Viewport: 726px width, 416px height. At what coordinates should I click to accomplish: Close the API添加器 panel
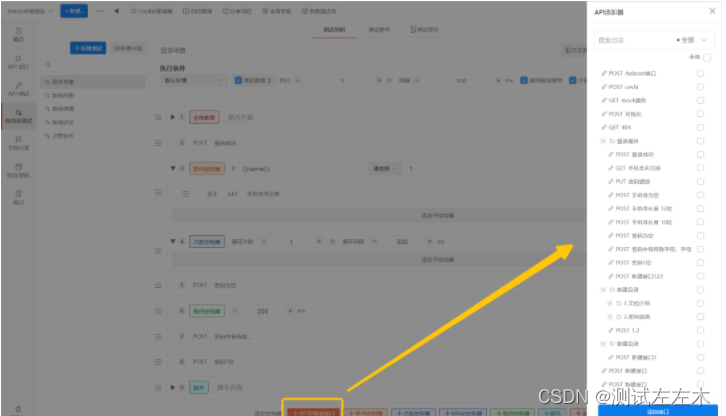712,11
